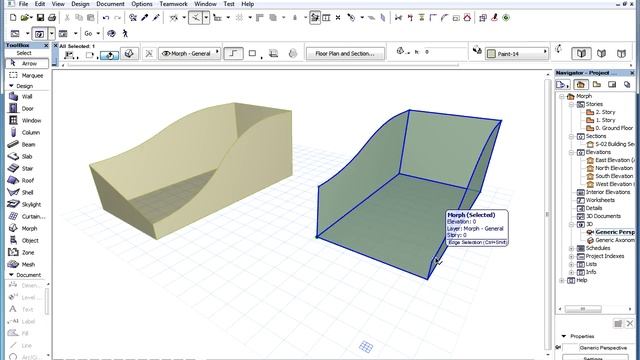The height and width of the screenshot is (360, 640).
Task: Select the Beam tool
Action: click(27, 144)
